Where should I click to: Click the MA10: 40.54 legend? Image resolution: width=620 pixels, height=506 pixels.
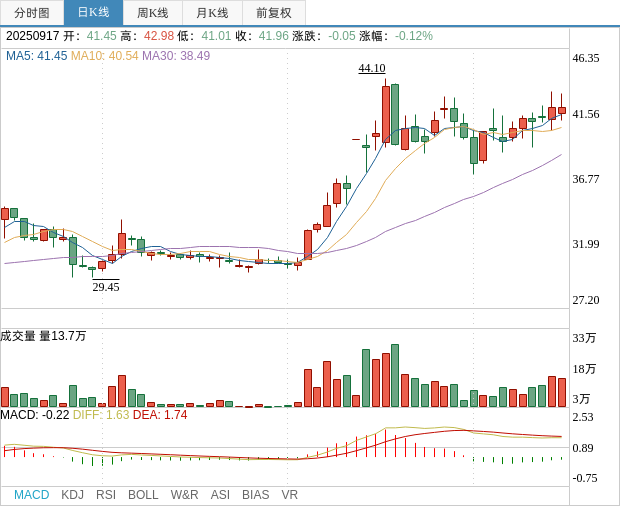coord(104,56)
